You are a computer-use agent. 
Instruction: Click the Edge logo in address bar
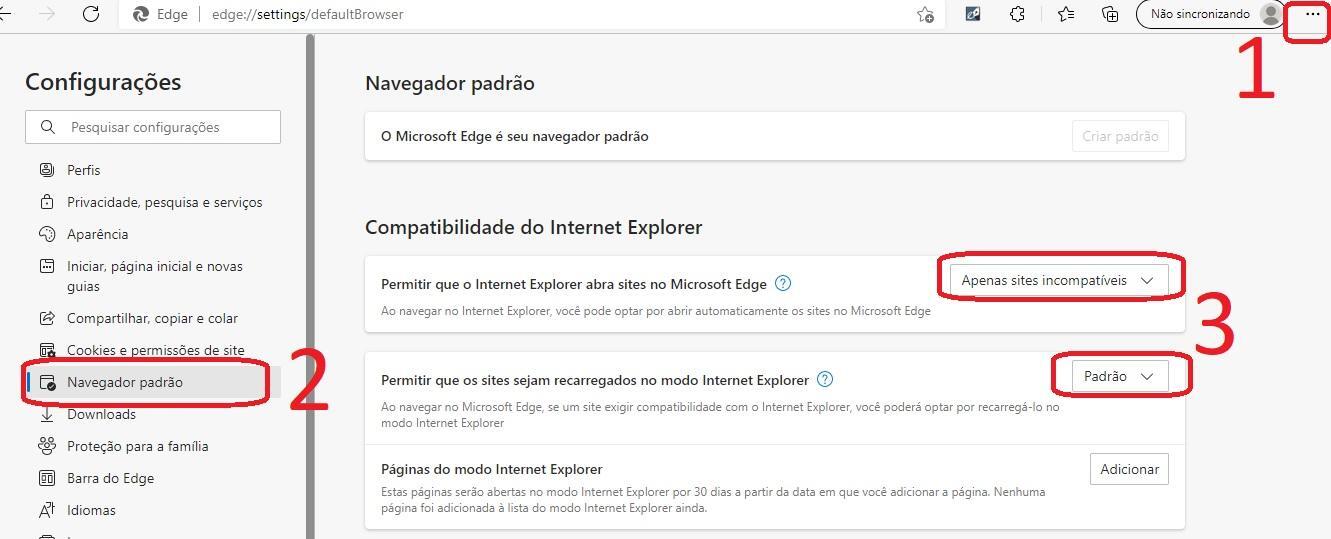tap(141, 14)
